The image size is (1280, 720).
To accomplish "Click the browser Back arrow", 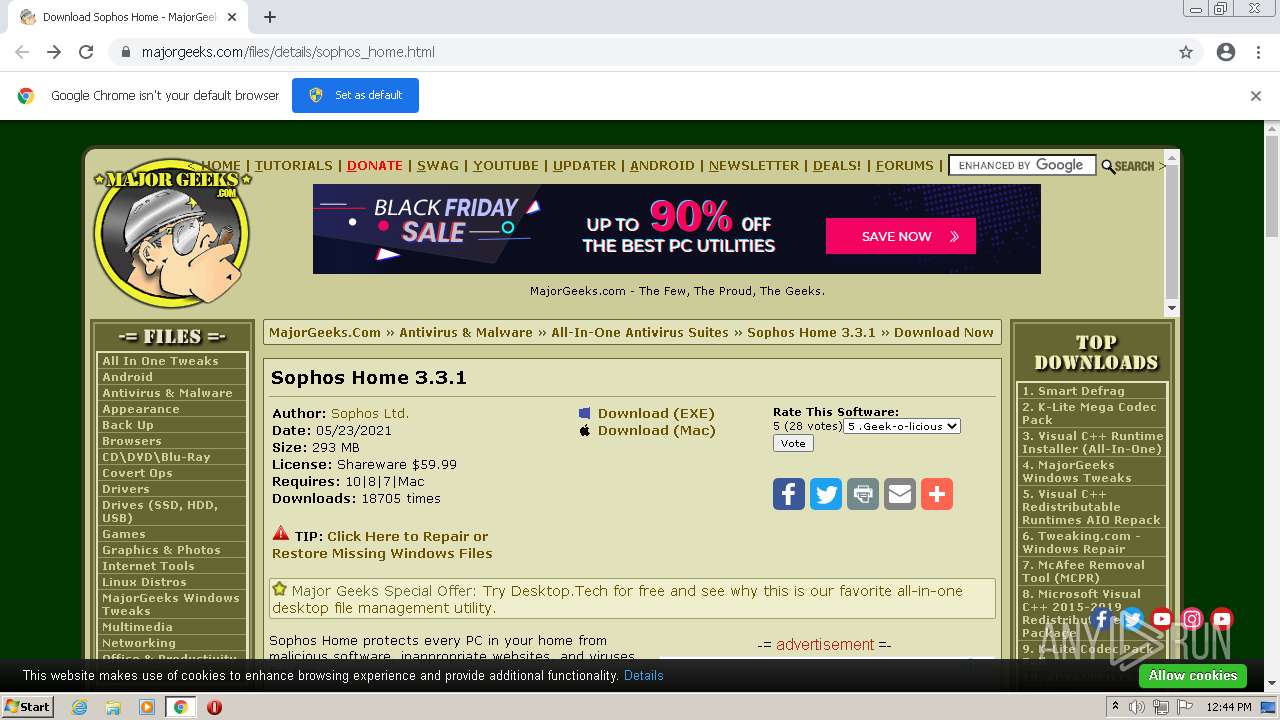I will (22, 52).
